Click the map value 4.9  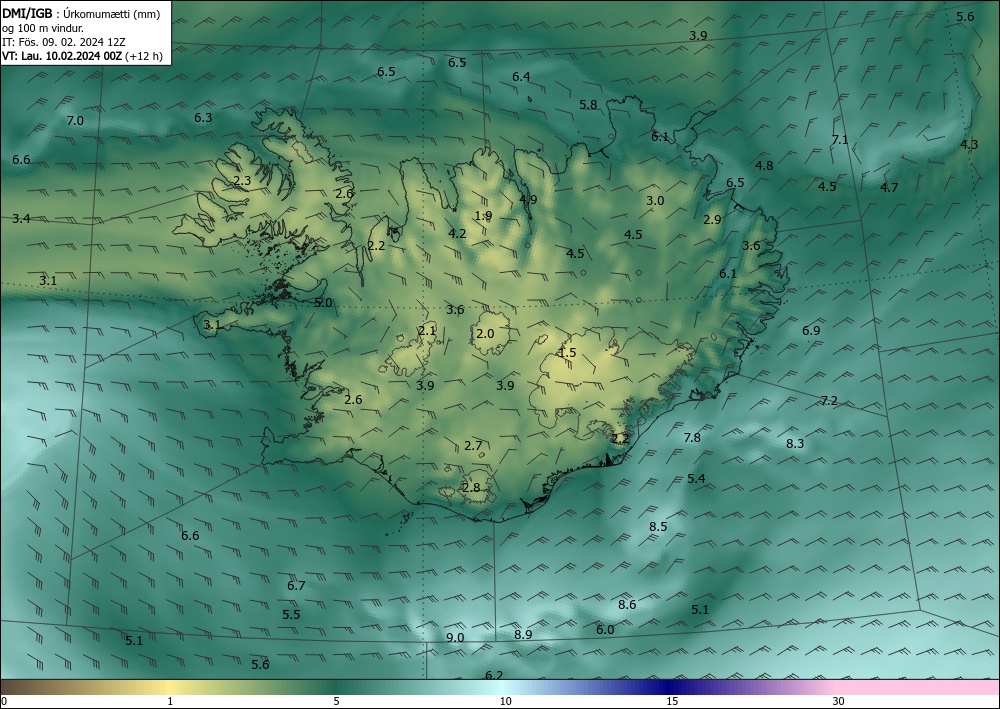528,199
